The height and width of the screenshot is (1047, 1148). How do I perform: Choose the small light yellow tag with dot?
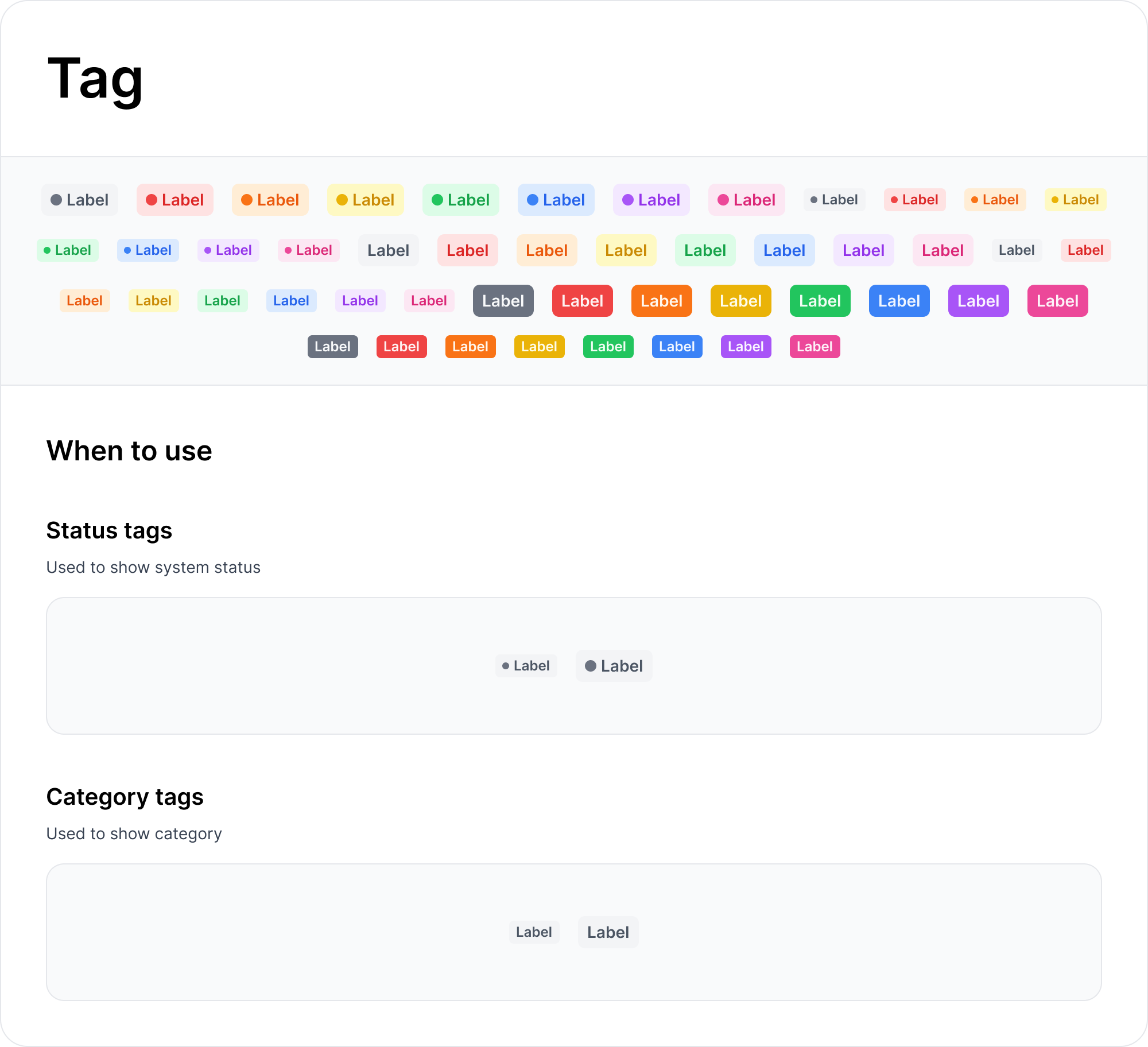1076,200
